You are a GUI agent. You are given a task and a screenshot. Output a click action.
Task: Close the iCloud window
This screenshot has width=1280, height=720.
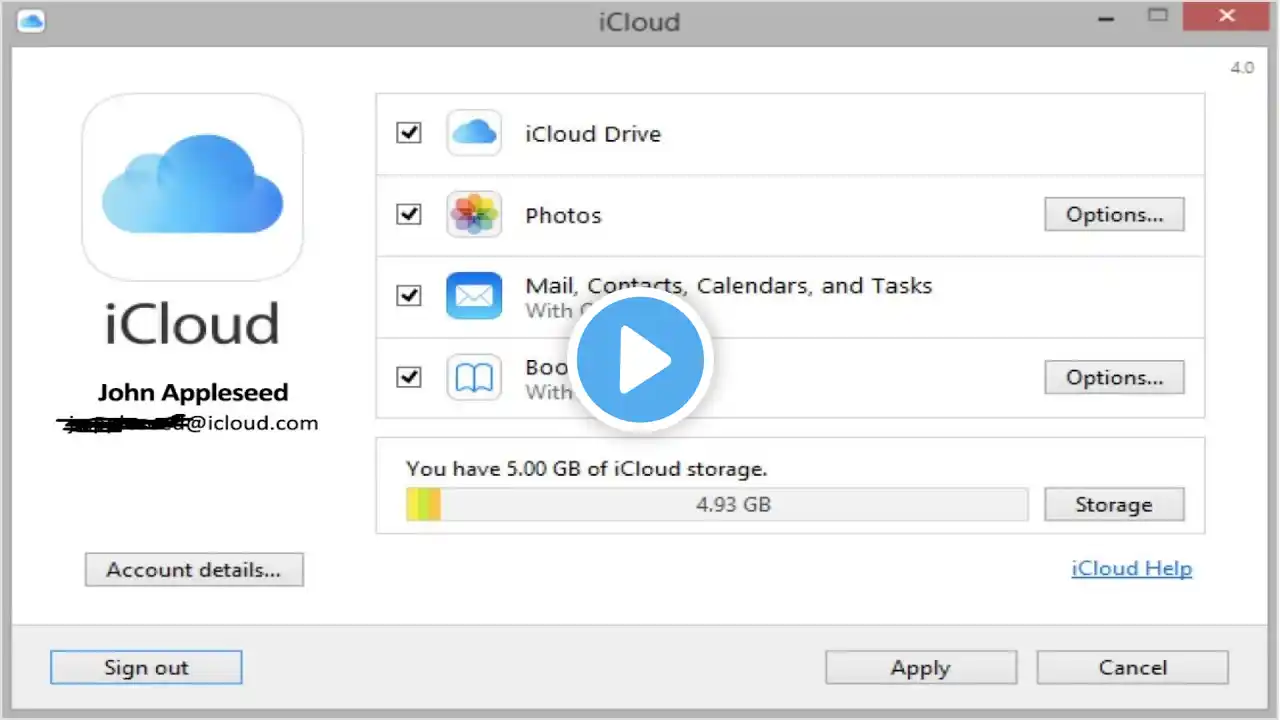pyautogui.click(x=1225, y=16)
